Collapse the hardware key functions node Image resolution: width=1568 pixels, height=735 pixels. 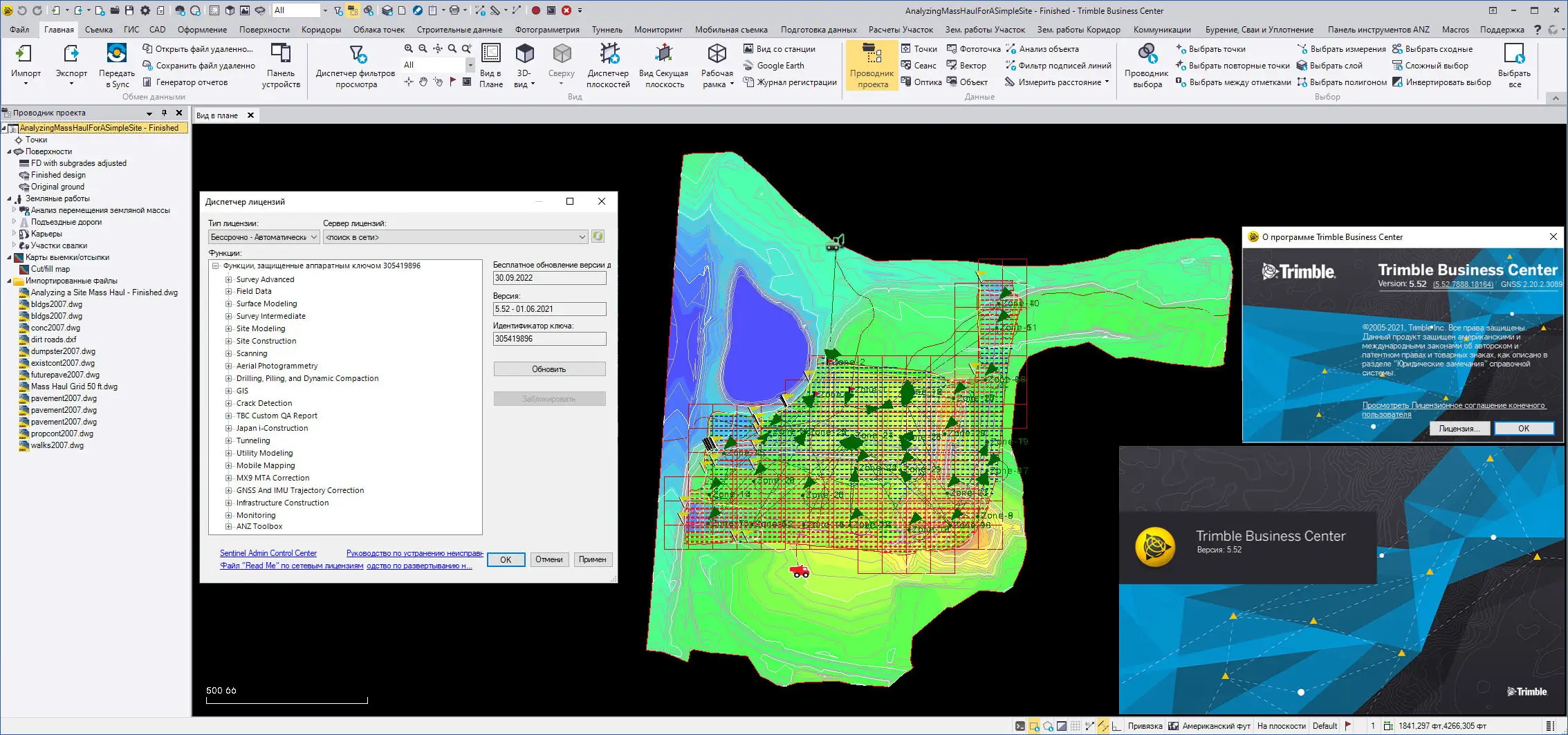tap(215, 266)
